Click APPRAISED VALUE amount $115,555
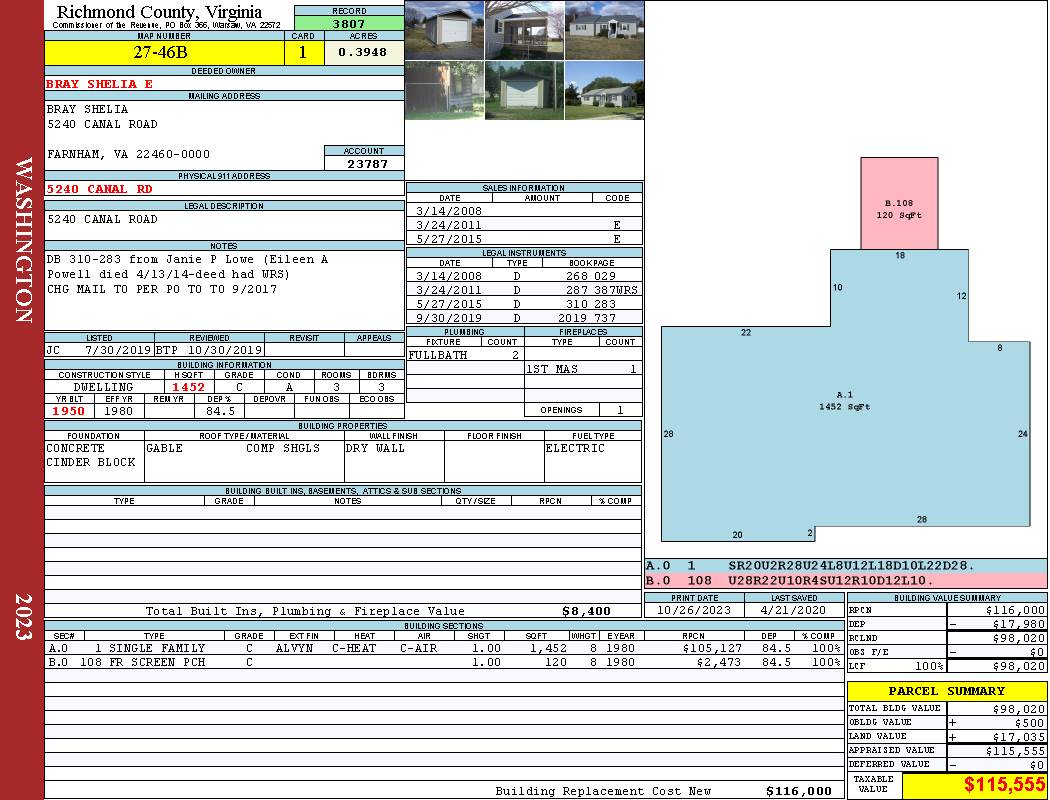 pyautogui.click(x=1015, y=750)
